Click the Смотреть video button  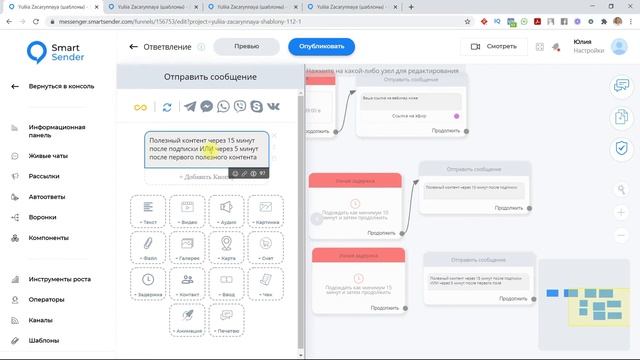pos(494,47)
